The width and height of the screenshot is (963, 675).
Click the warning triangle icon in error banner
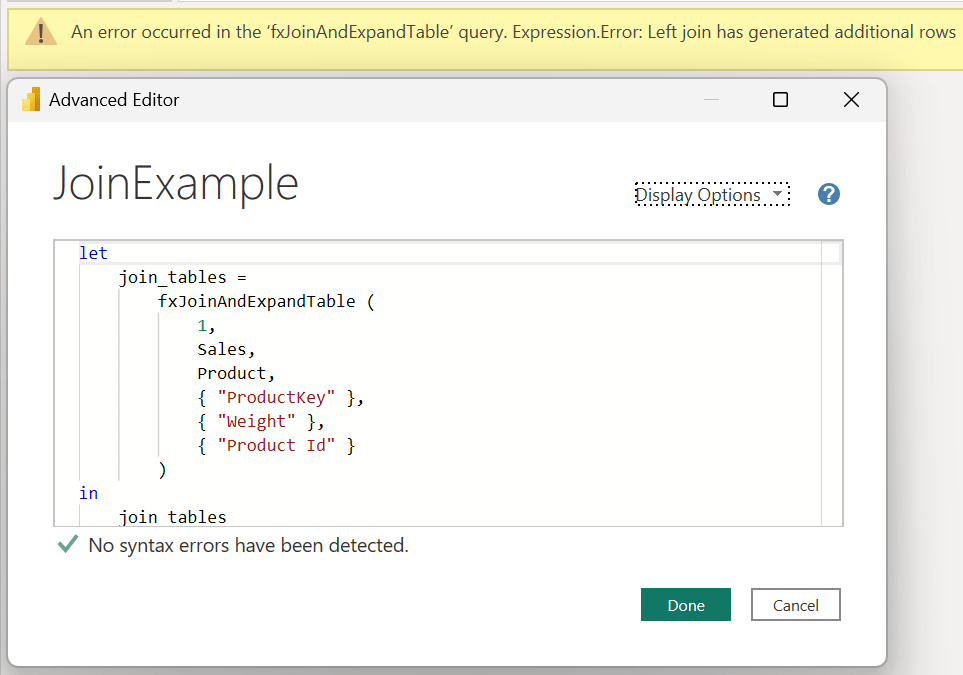[x=40, y=33]
